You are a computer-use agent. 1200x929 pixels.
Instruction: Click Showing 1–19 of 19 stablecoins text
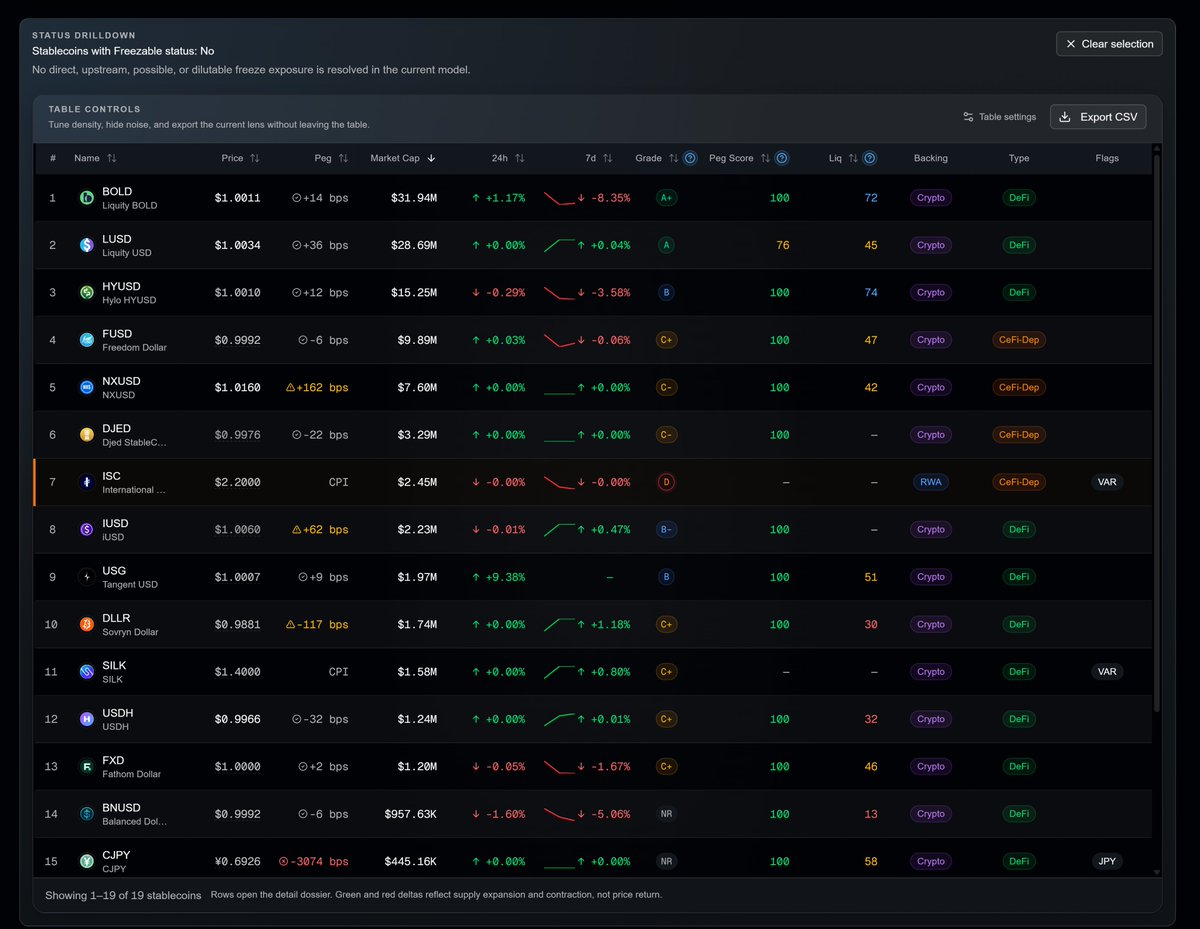(123, 895)
